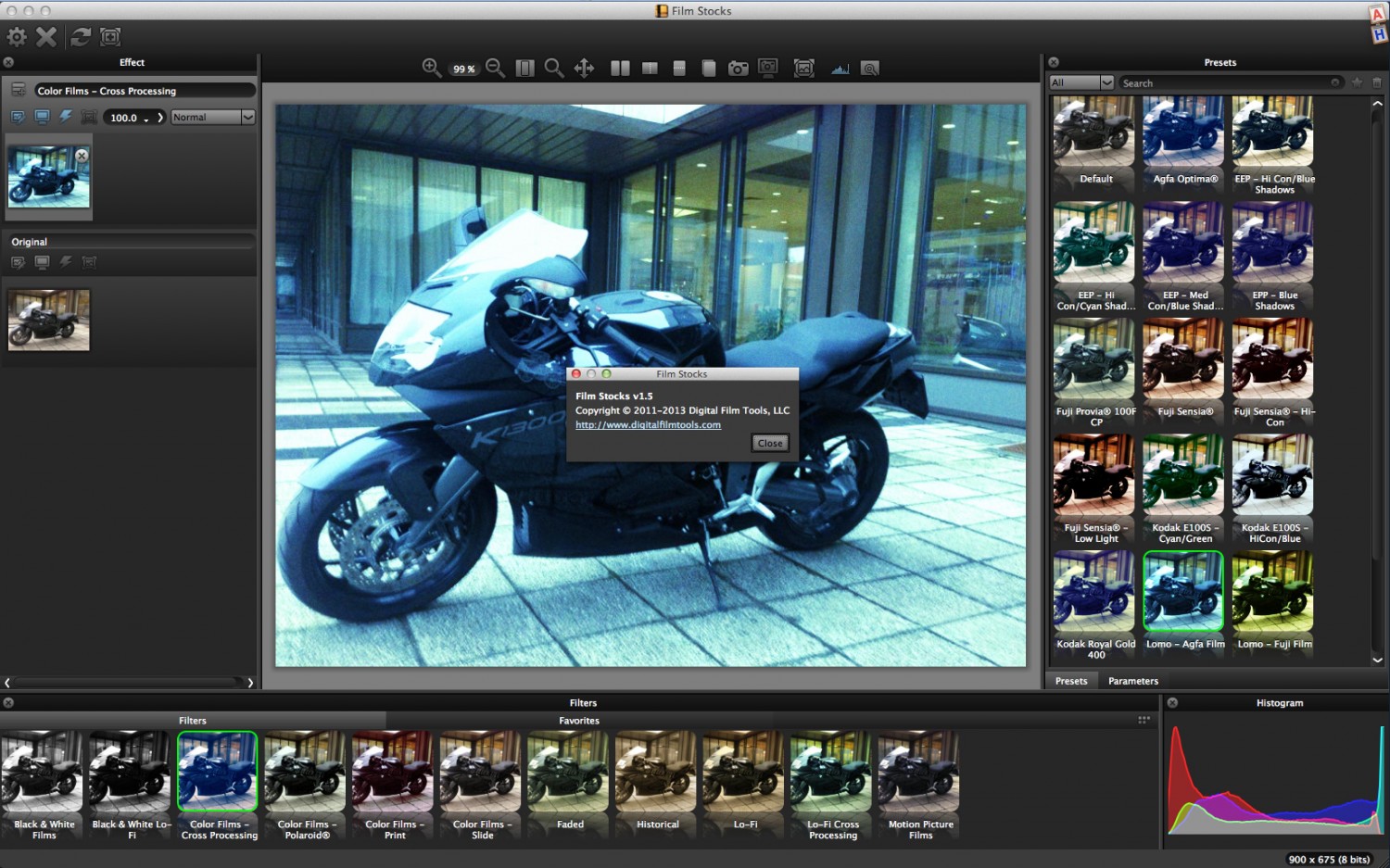Select the Original layer thumbnail
The width and height of the screenshot is (1390, 868).
pyautogui.click(x=49, y=321)
